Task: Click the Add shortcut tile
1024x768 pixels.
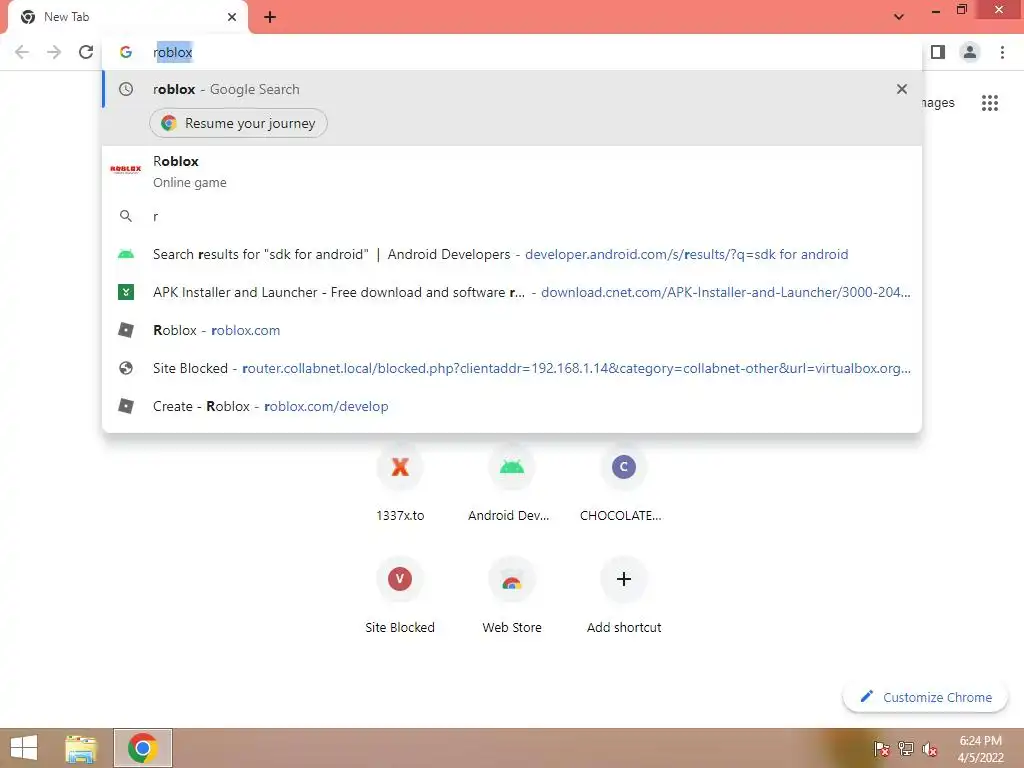Action: [623, 594]
